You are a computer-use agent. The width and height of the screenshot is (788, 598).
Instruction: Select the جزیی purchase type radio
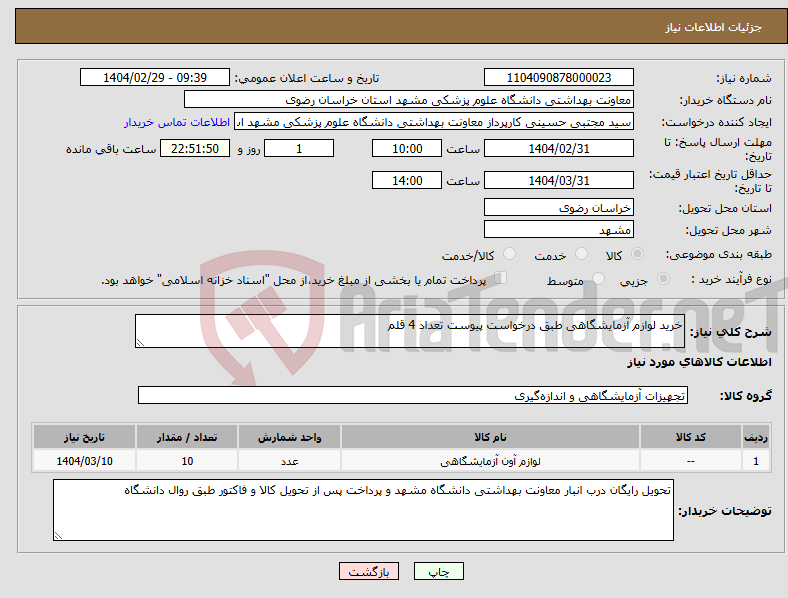pyautogui.click(x=663, y=278)
